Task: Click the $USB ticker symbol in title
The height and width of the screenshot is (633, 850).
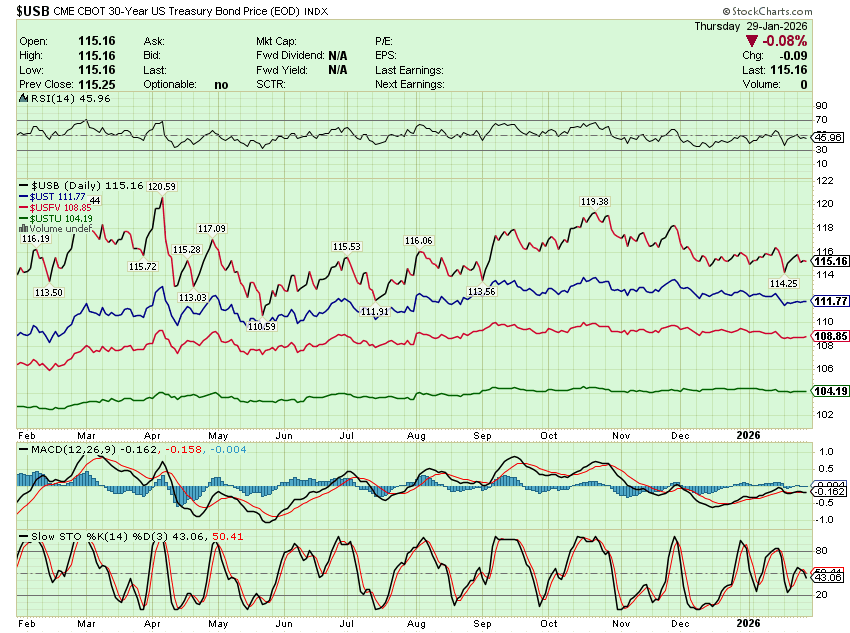Action: [x=32, y=11]
